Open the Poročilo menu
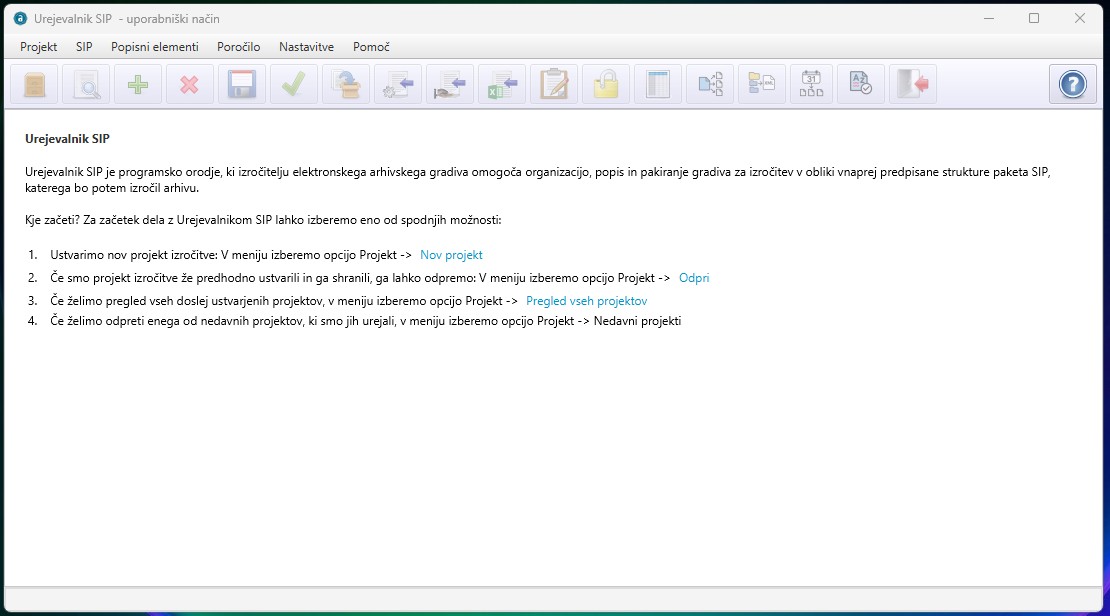The image size is (1110, 616). [239, 47]
